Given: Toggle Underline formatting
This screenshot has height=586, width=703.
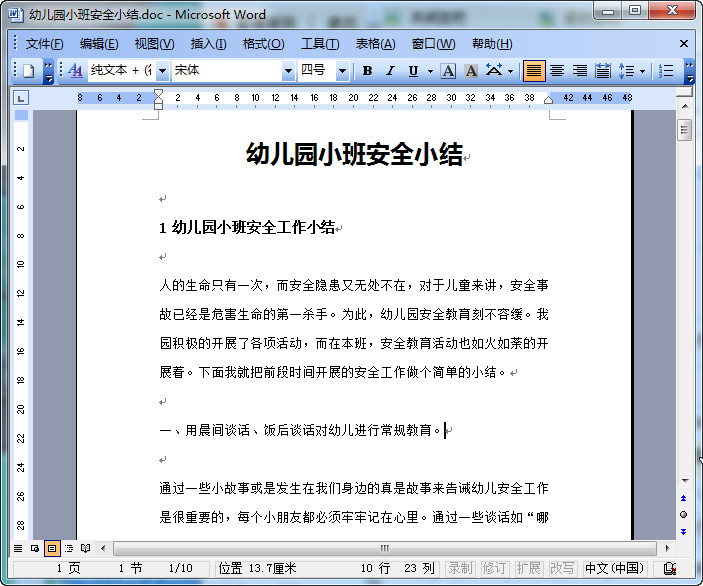Looking at the screenshot, I should [x=413, y=71].
